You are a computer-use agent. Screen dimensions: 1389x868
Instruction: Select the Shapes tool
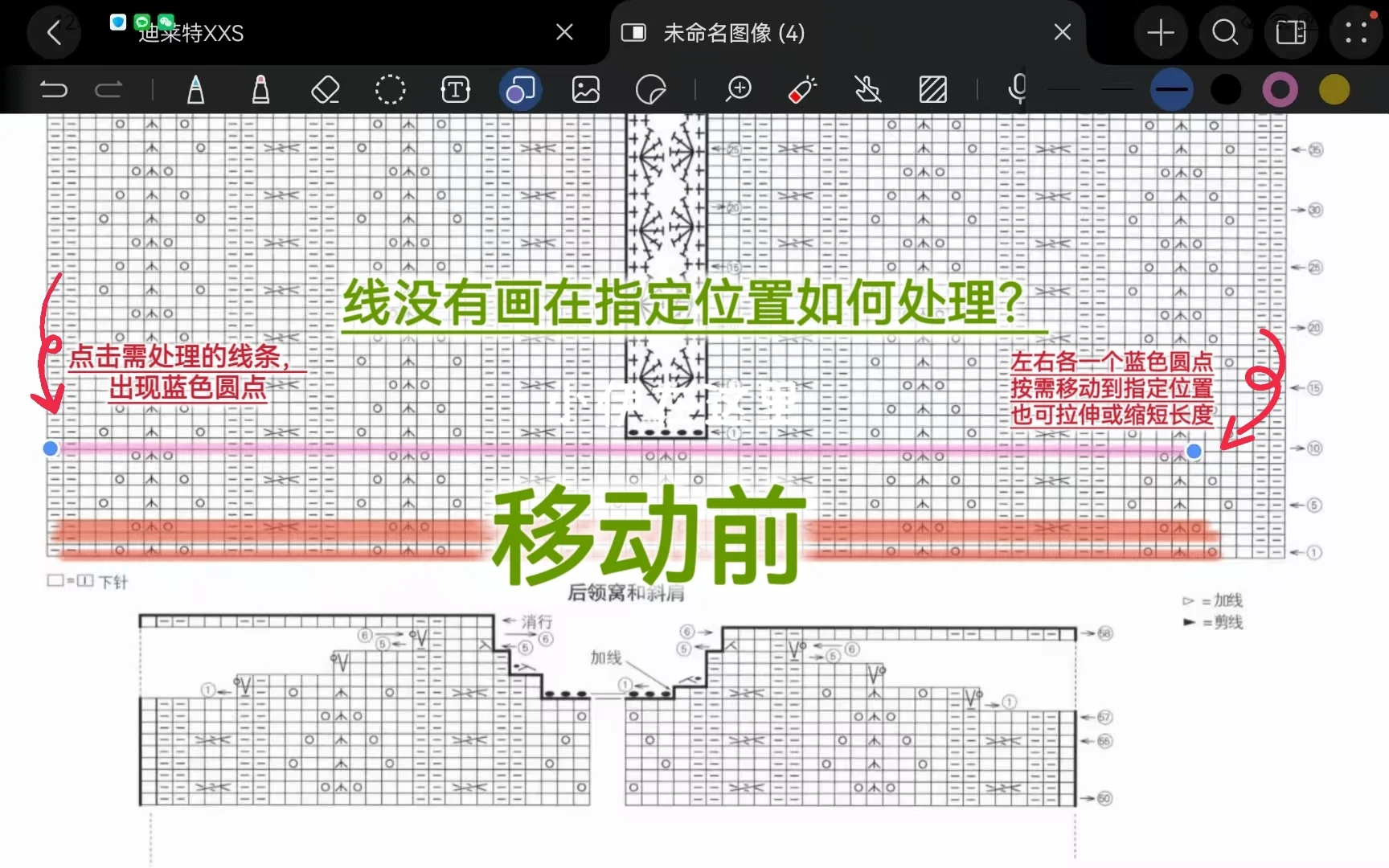click(520, 89)
